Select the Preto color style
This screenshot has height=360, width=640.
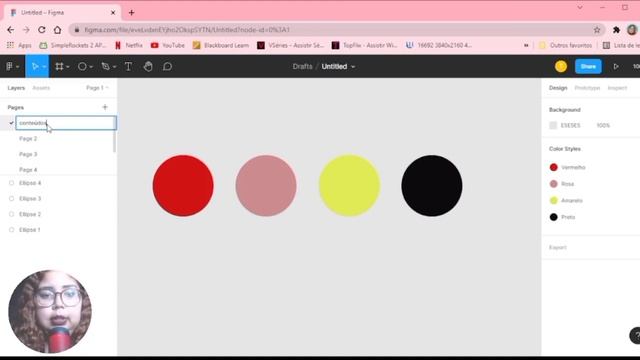[562, 217]
